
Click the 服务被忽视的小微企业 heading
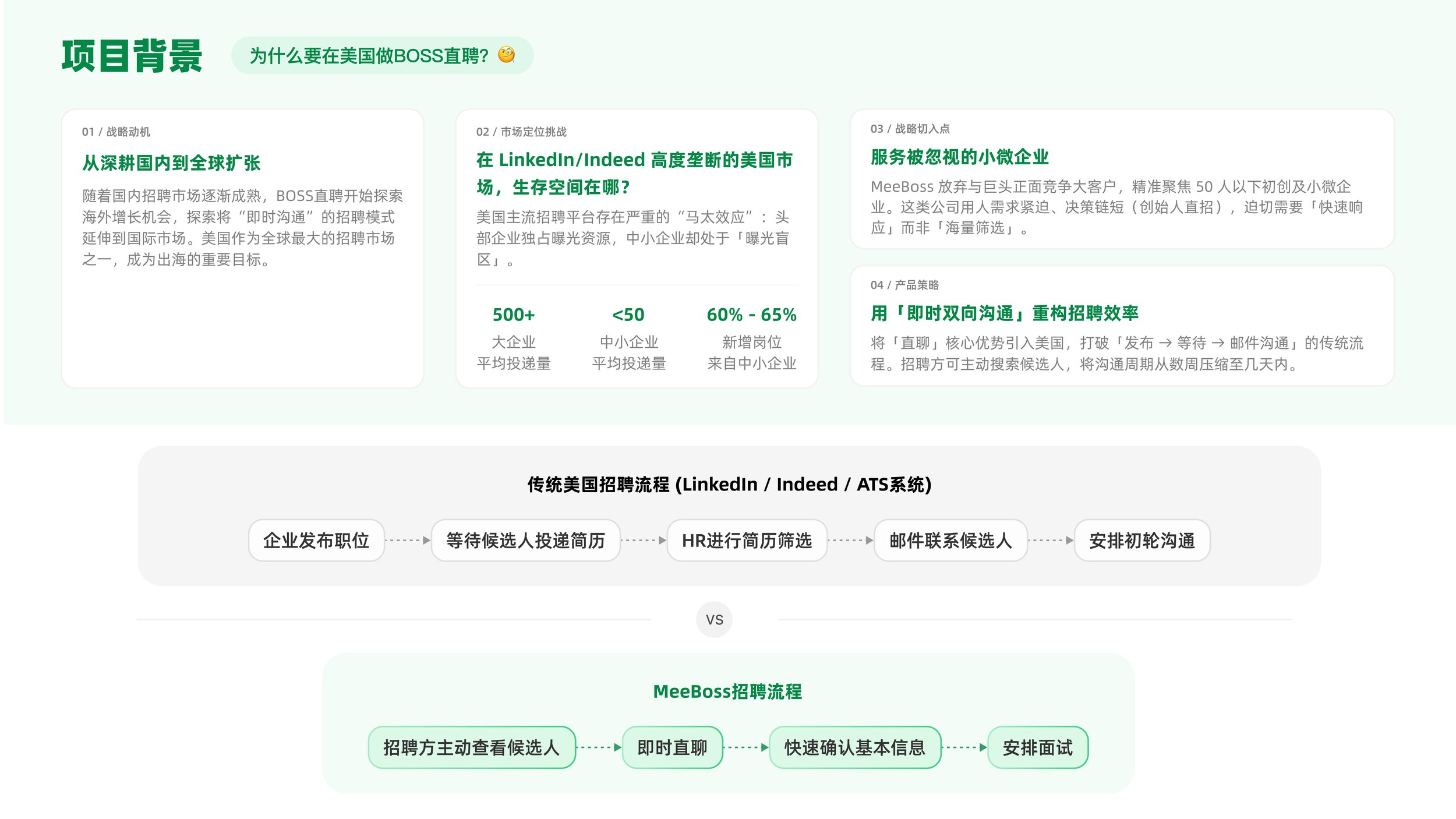tap(959, 157)
